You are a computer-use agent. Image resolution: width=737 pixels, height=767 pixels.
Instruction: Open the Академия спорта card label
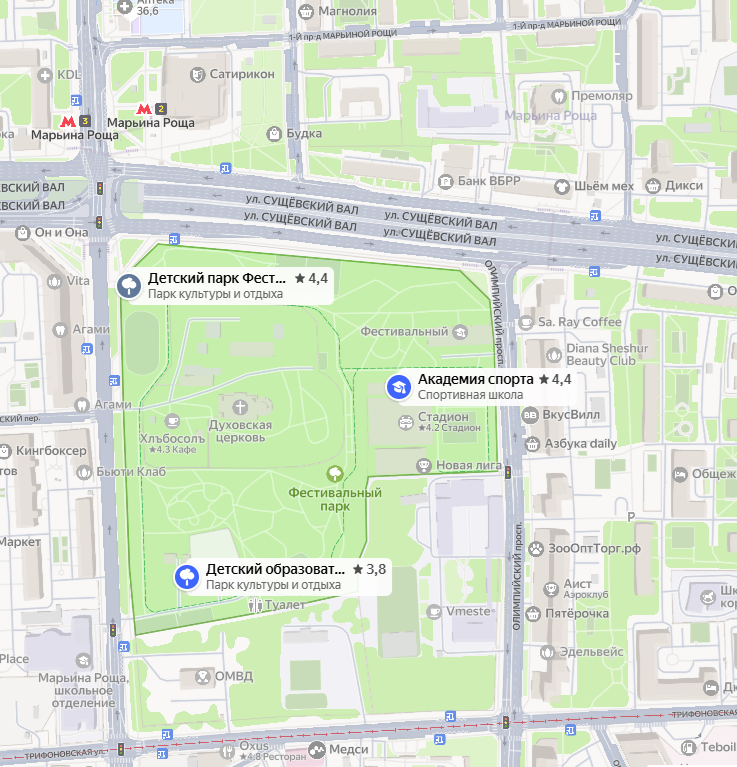tap(475, 379)
